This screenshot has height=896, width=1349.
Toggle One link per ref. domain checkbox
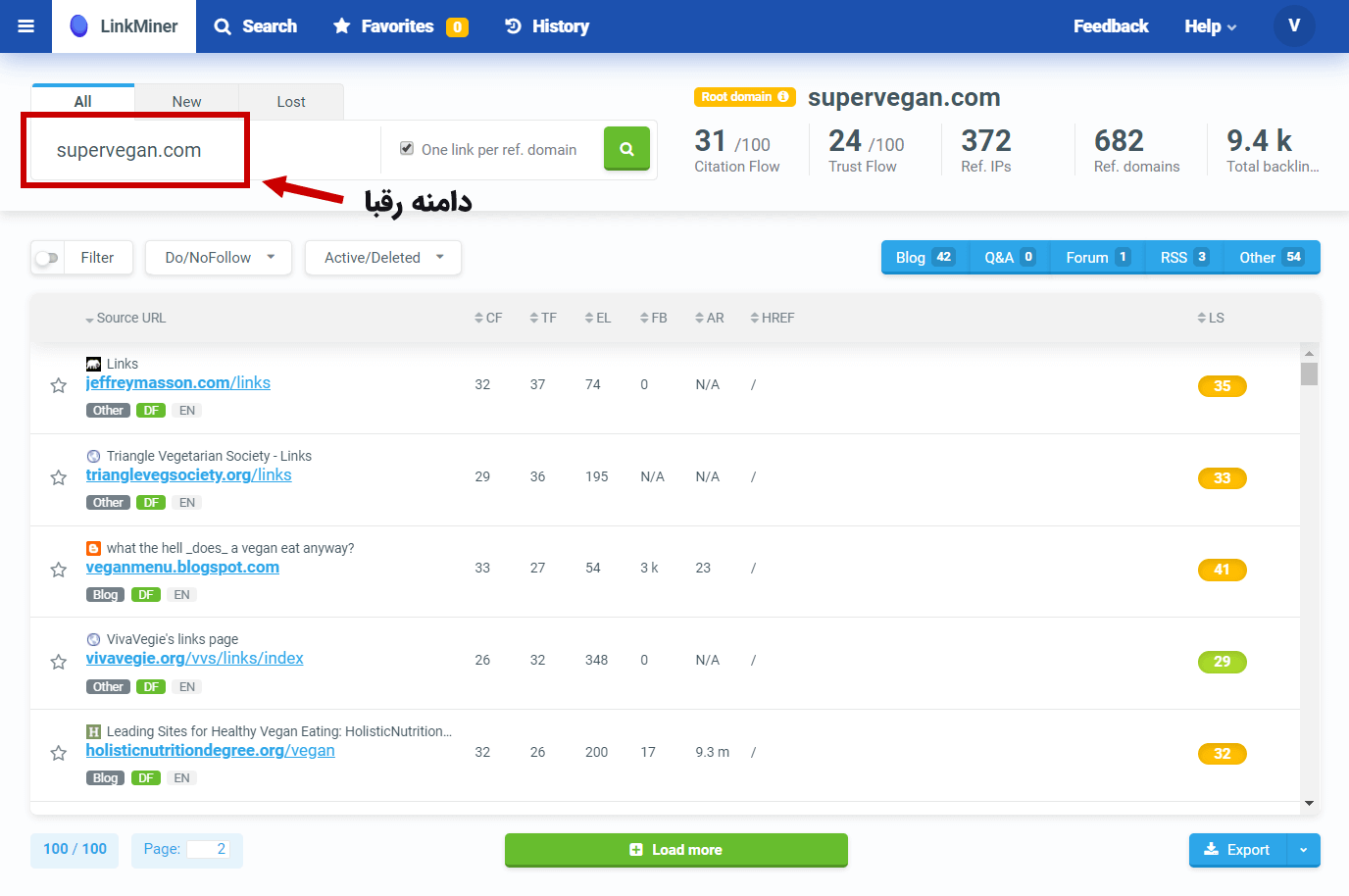coord(407,148)
